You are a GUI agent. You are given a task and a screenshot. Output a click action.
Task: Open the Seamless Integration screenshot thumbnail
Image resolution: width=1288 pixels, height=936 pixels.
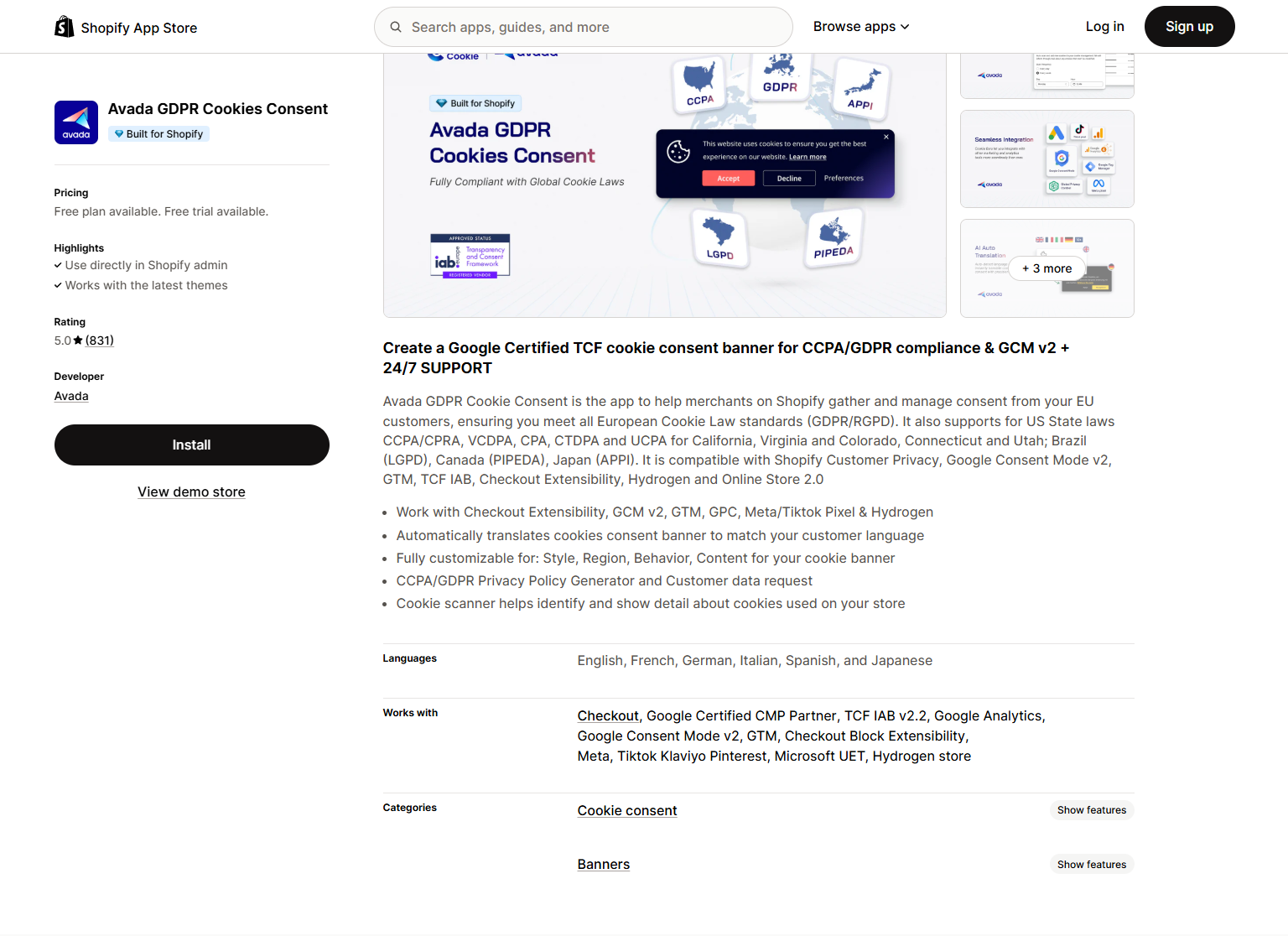1046,159
